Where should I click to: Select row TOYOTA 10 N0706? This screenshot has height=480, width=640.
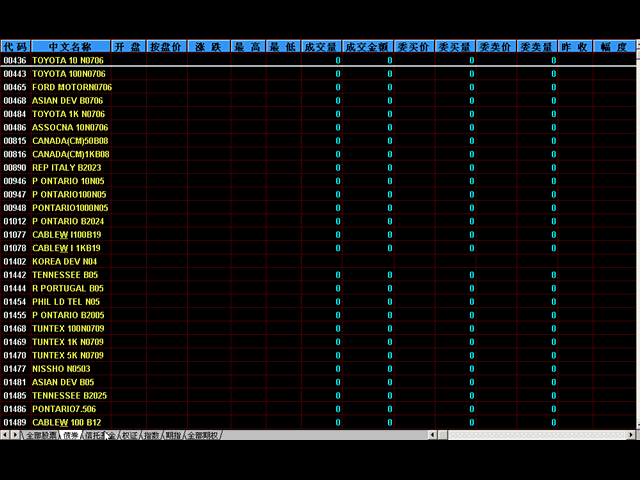318,60
